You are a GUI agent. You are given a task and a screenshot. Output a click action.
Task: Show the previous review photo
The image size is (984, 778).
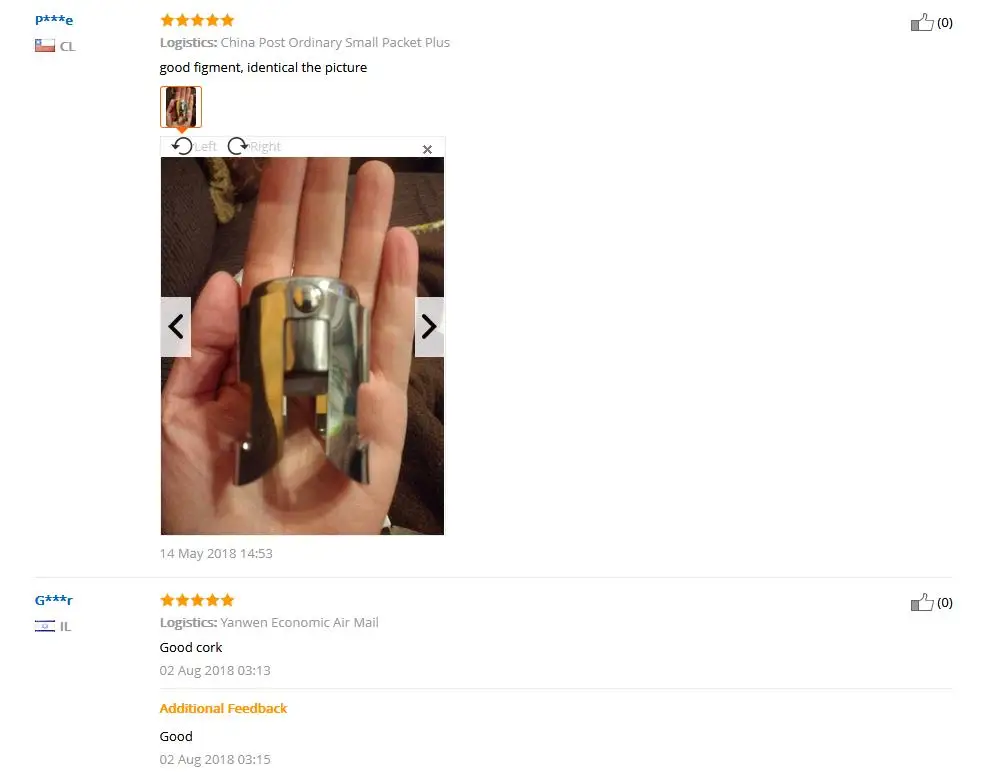(x=176, y=326)
